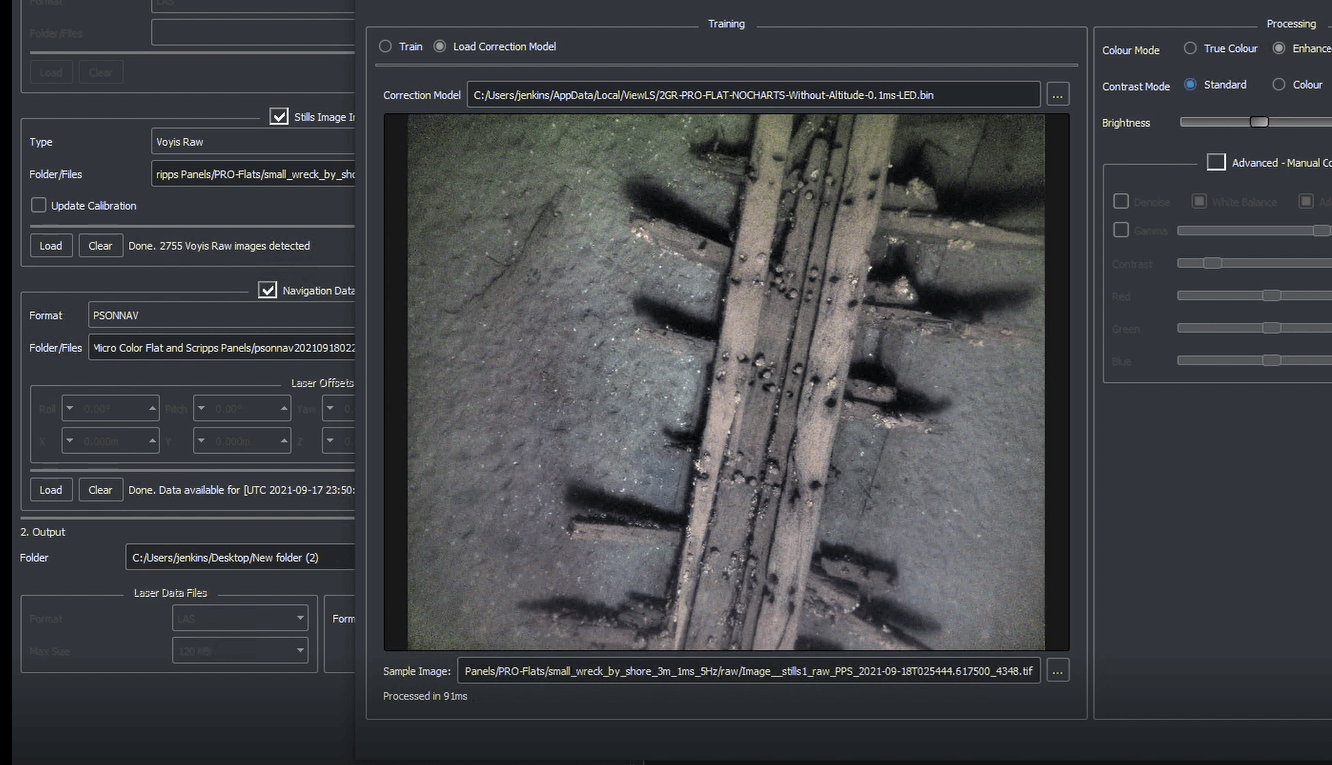The image size is (1332, 765).
Task: Enable the Update Calibration checkbox
Action: tap(38, 205)
